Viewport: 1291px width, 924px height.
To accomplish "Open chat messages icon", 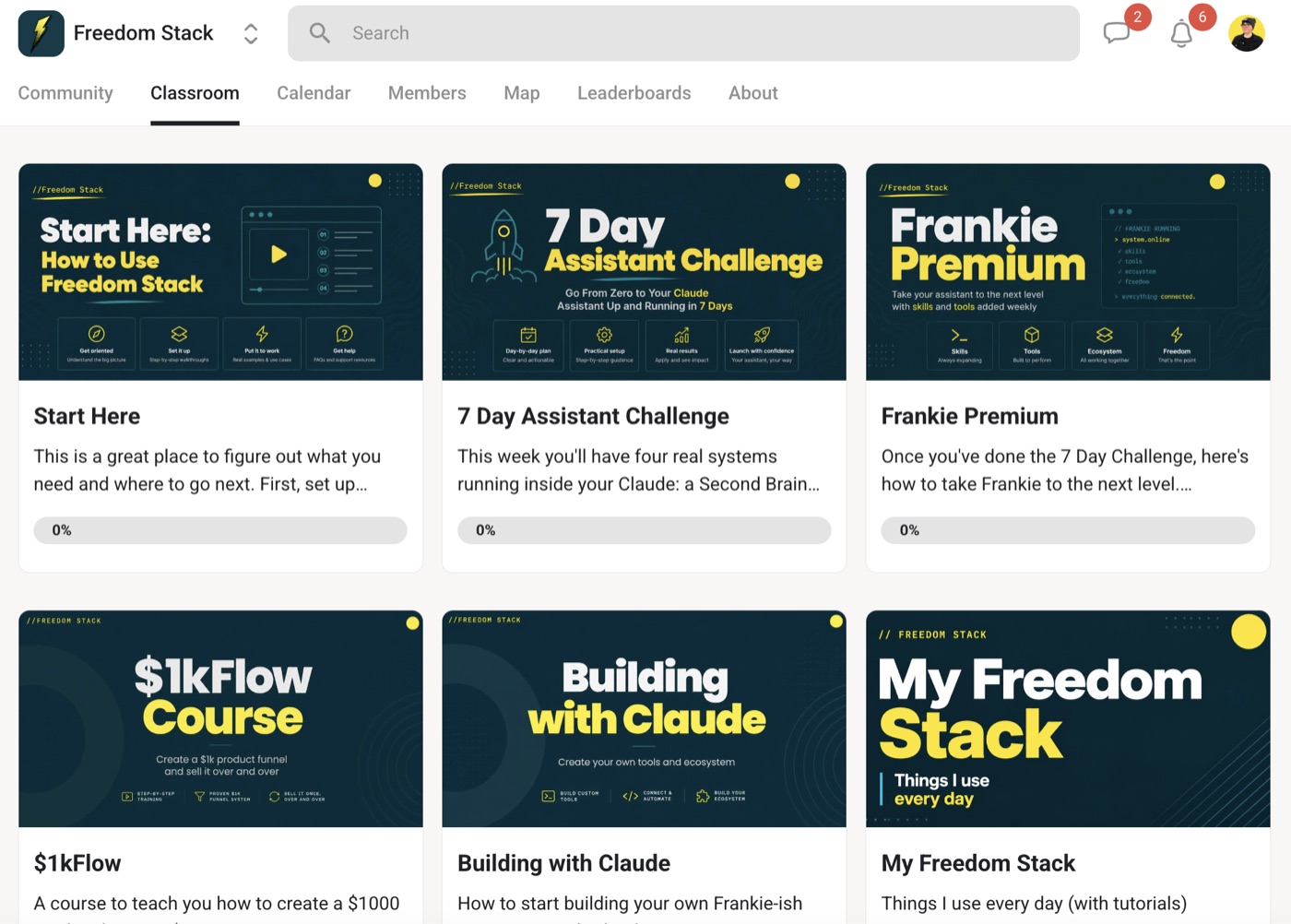I will pos(1117,33).
